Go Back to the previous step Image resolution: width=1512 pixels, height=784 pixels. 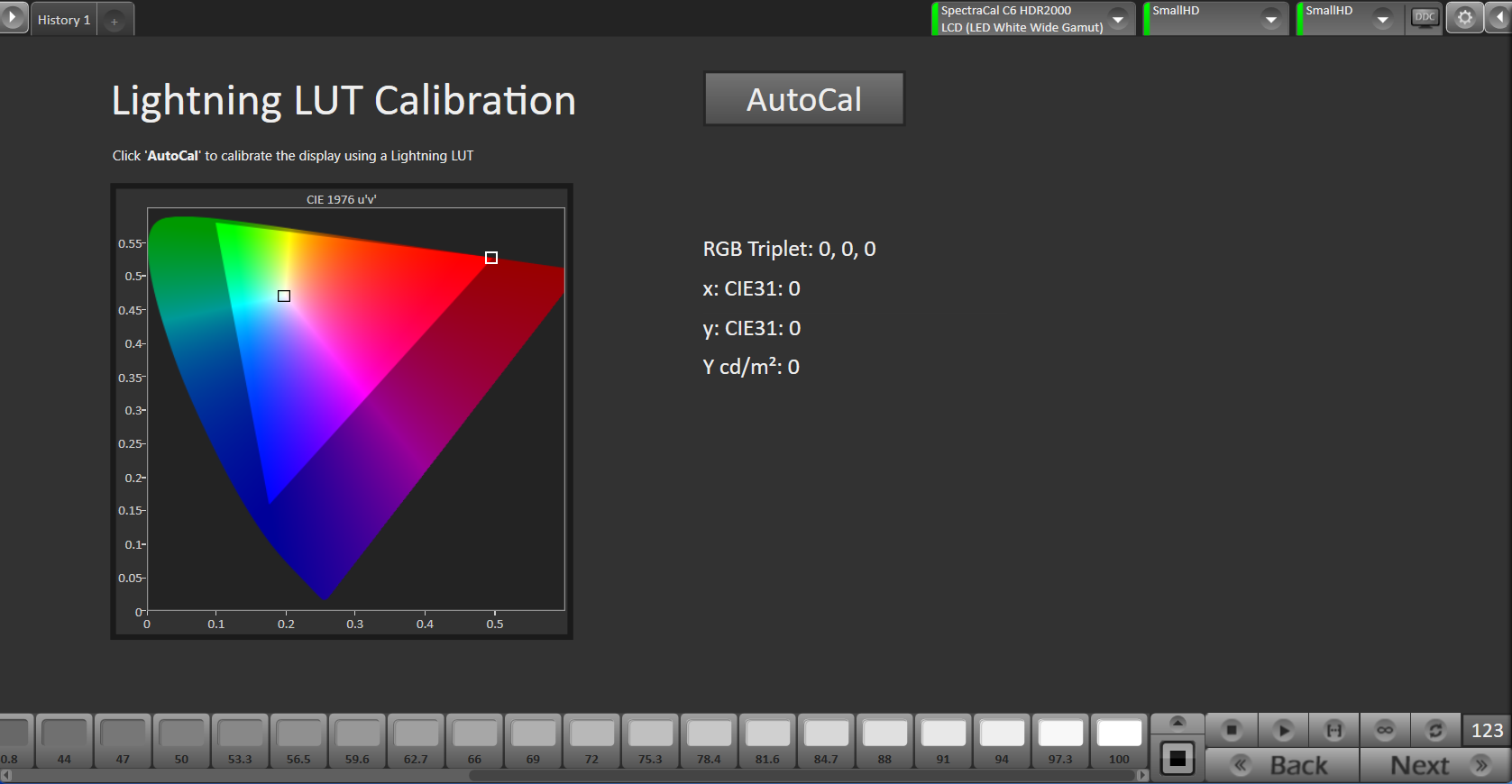(1282, 765)
